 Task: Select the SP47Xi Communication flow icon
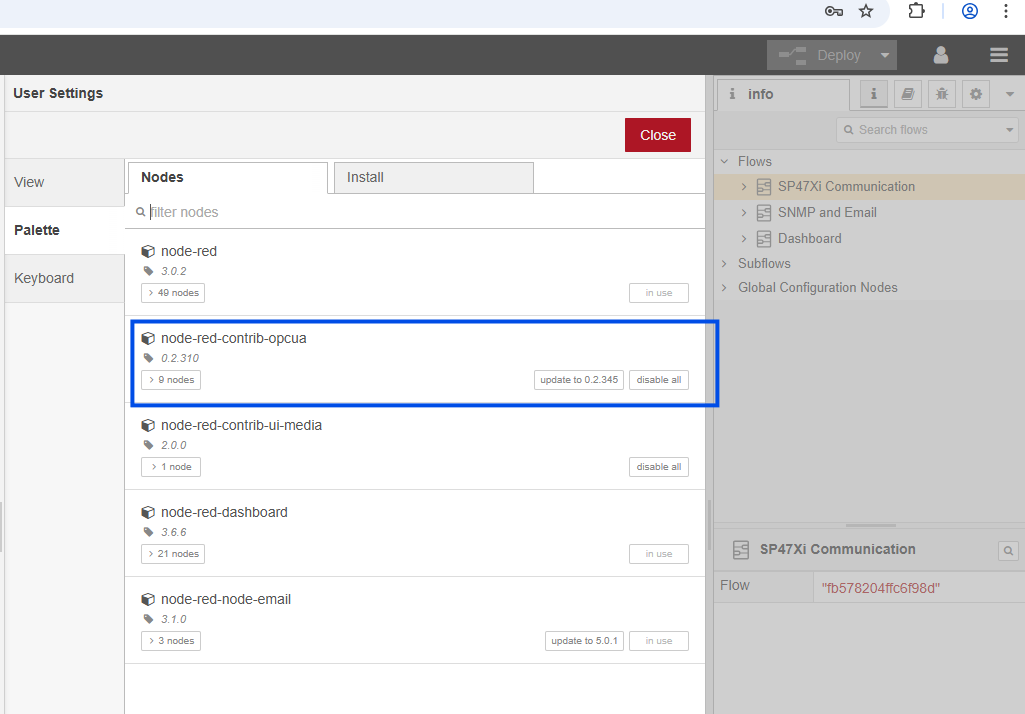(764, 187)
